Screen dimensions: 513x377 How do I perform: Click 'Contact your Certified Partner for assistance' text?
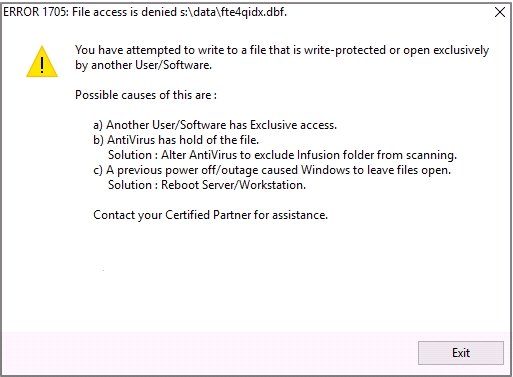click(x=210, y=215)
